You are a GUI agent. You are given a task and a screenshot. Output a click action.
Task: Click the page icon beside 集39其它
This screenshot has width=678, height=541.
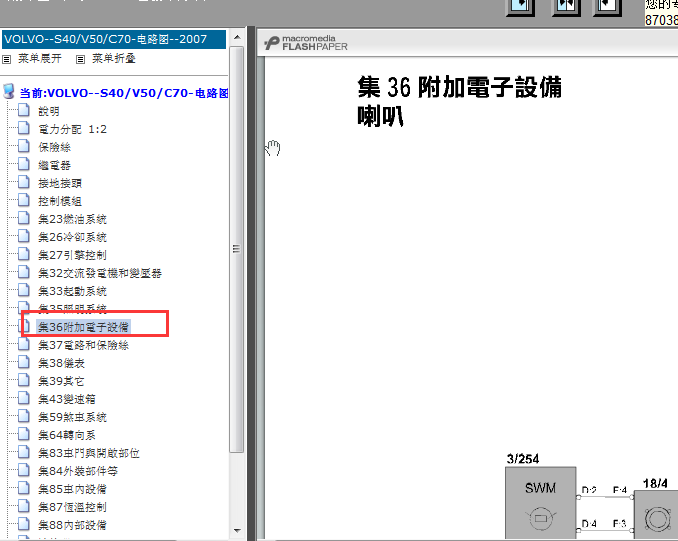pos(24,380)
